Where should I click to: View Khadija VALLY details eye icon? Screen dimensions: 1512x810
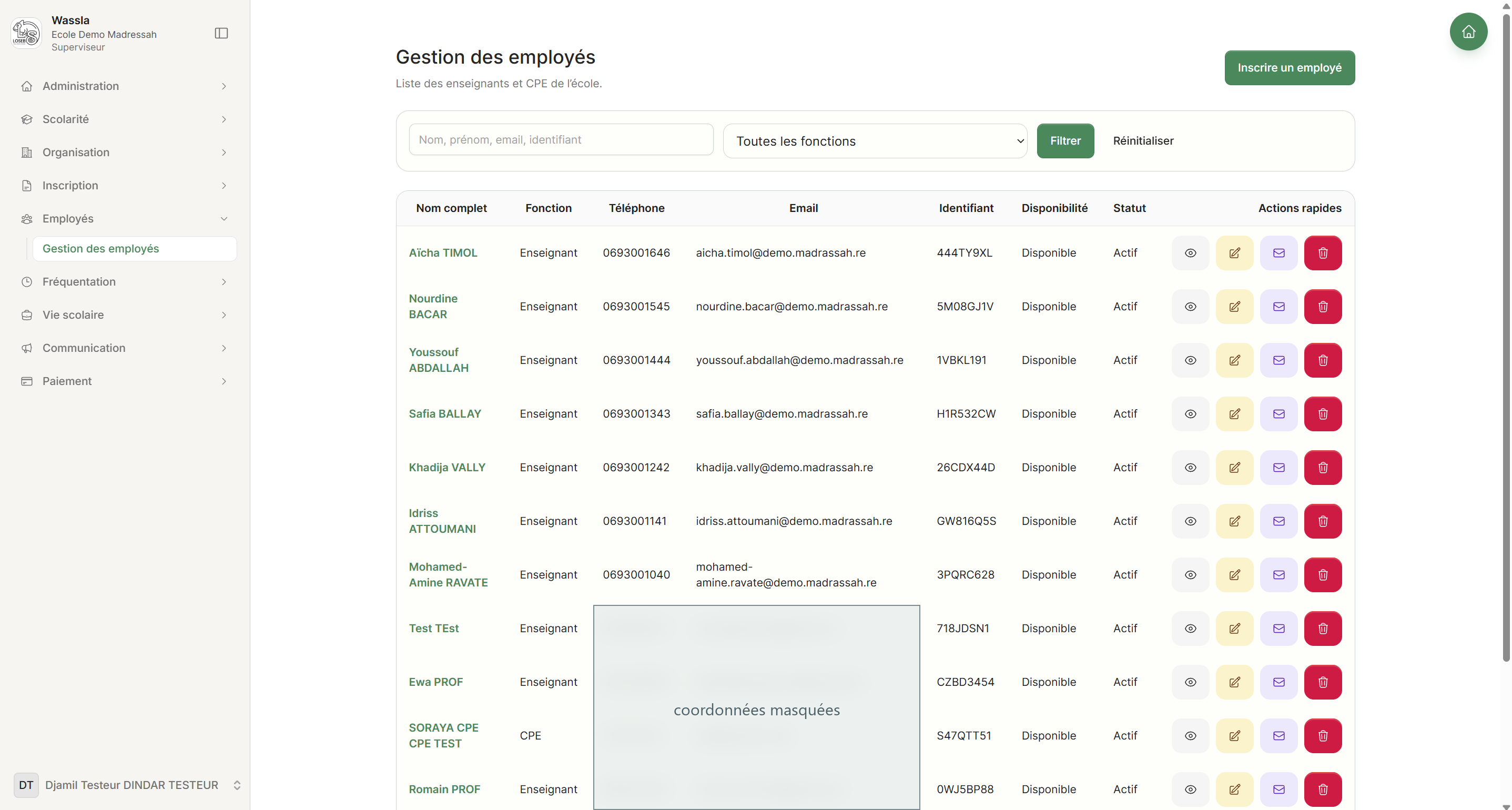(x=1190, y=468)
